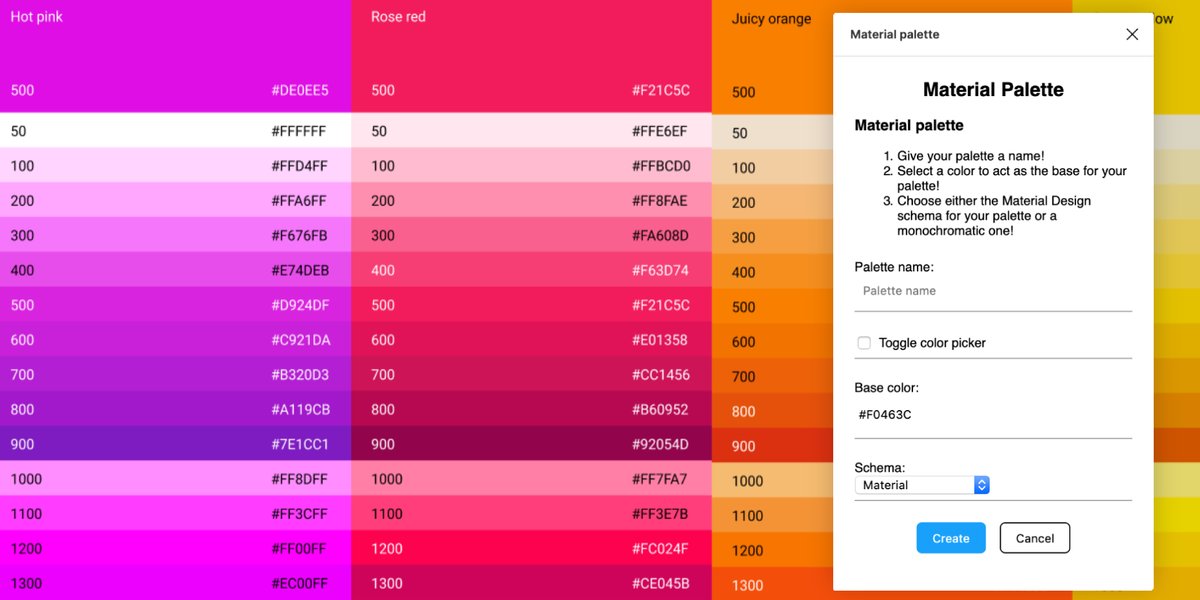Select Juicy orange shade 1300 swatch
The image size is (1200, 600).
(x=770, y=585)
